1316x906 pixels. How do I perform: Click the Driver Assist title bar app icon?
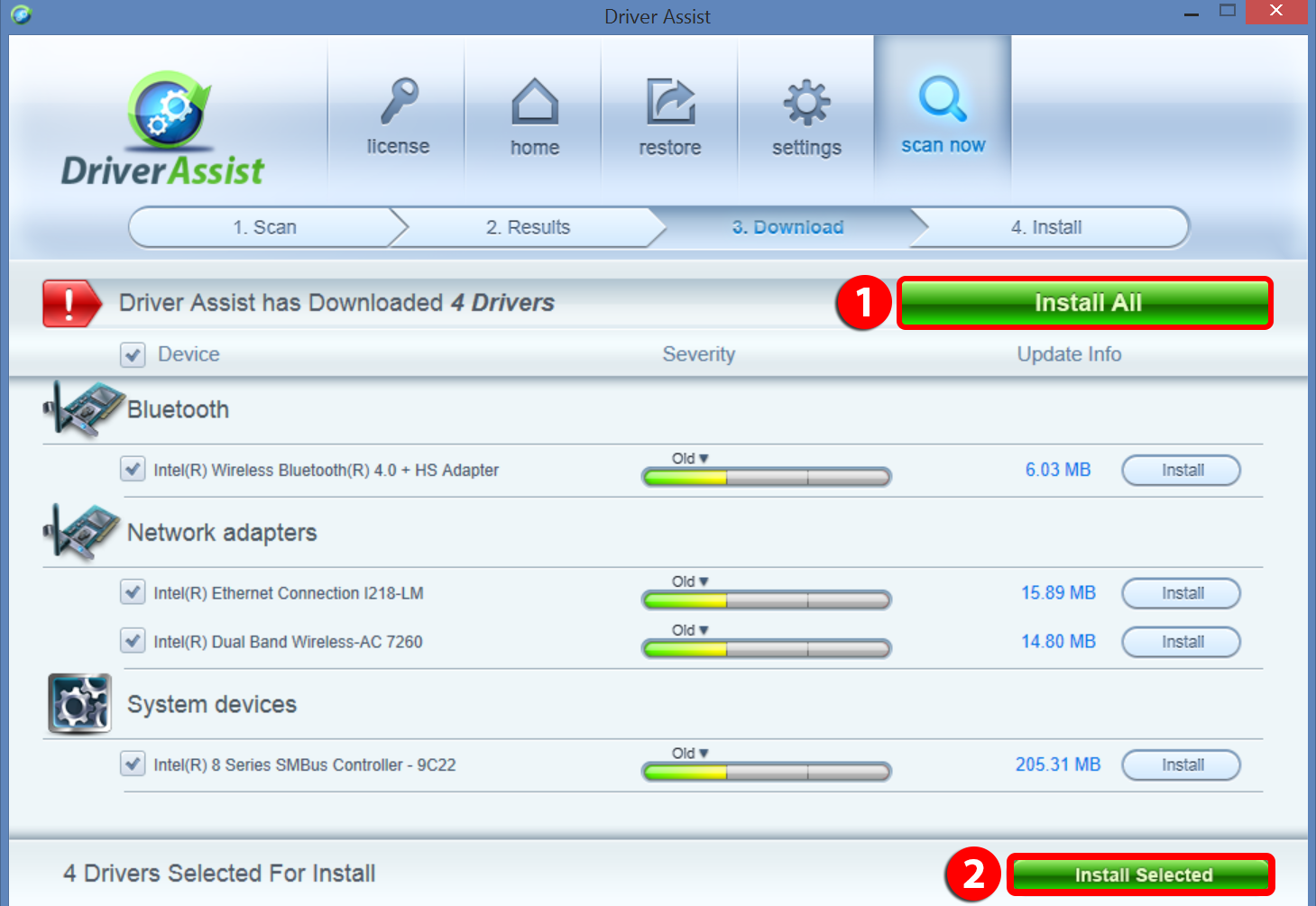22,14
